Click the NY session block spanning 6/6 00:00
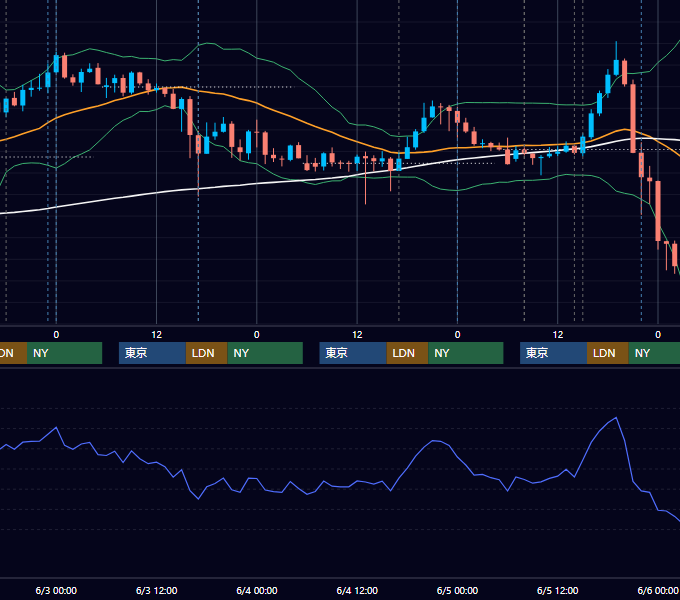Screen dimensions: 680x600 [x=654, y=353]
